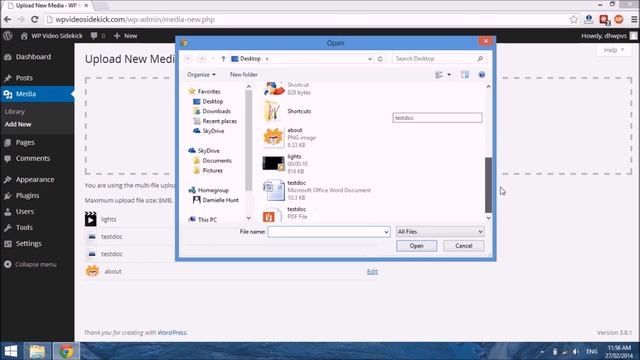Open Media Library submenu link
This screenshot has height=360, width=640.
coord(15,111)
